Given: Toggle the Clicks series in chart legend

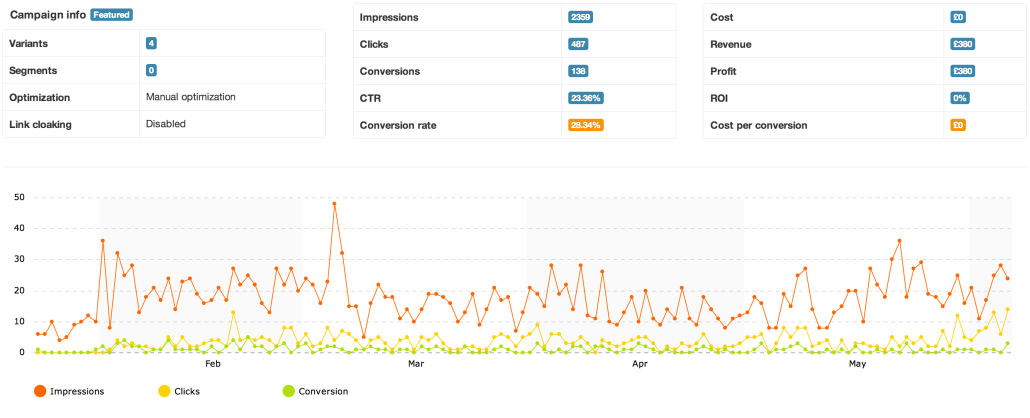Looking at the screenshot, I should pyautogui.click(x=165, y=391).
